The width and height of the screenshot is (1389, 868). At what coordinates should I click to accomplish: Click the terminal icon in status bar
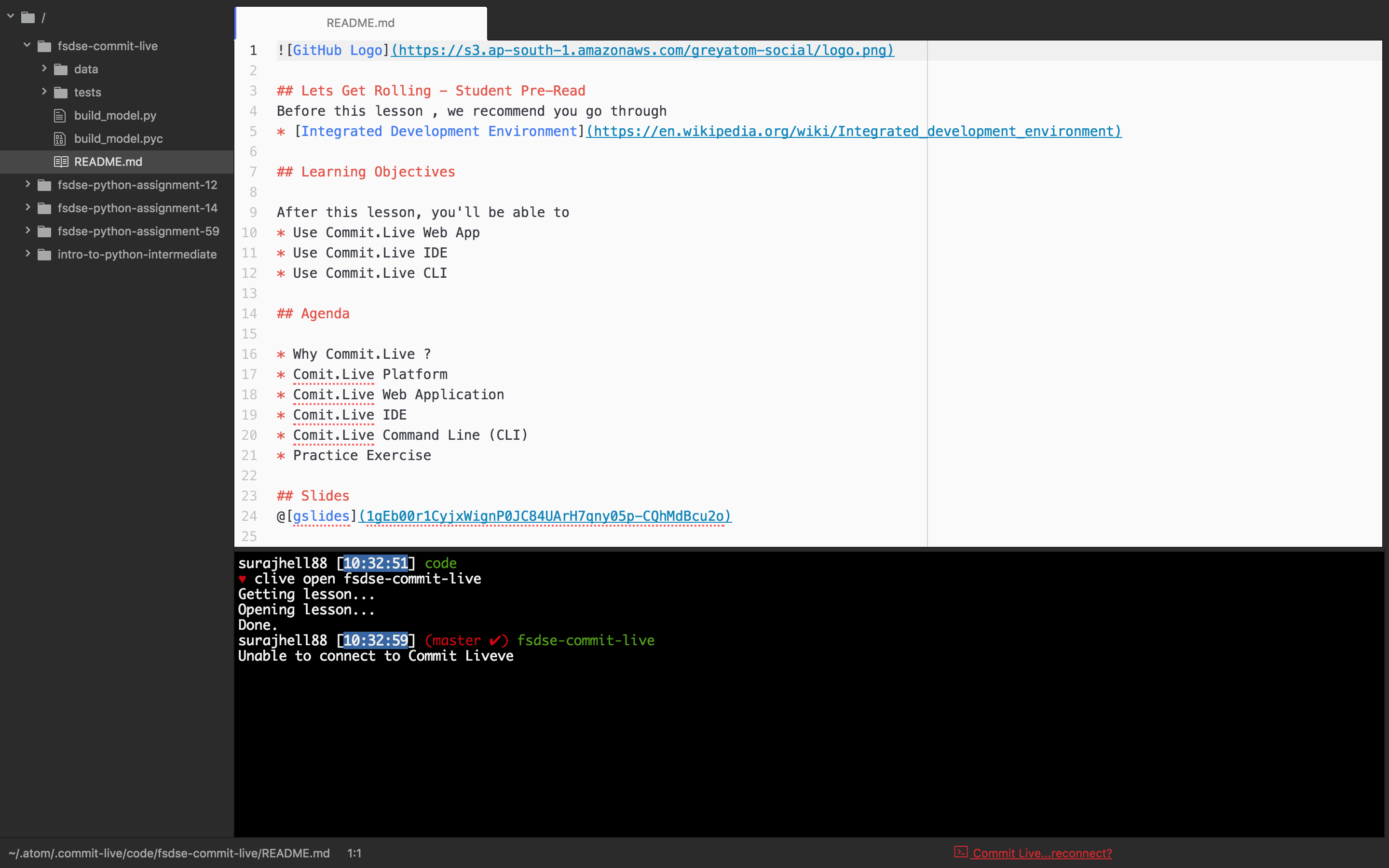[x=961, y=852]
